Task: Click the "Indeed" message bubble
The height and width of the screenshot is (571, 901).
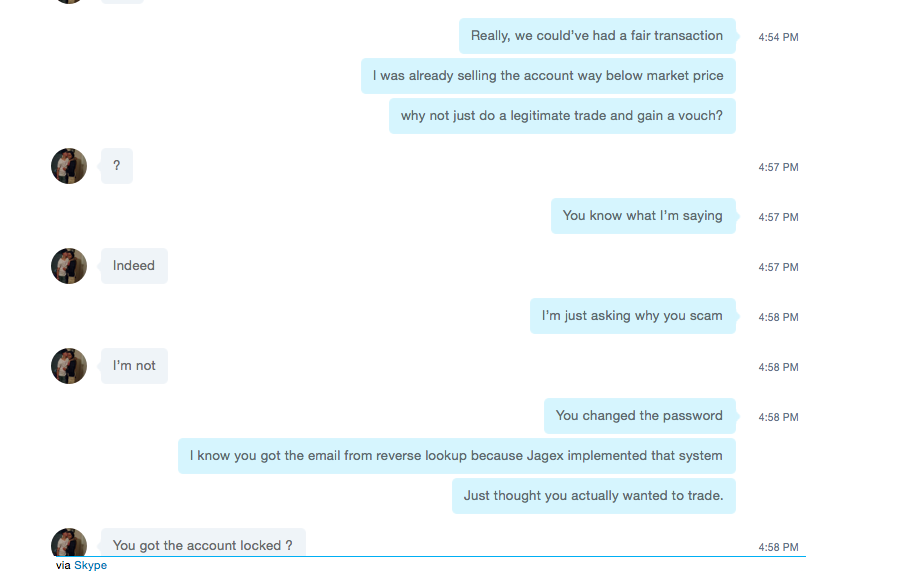Action: 134,266
